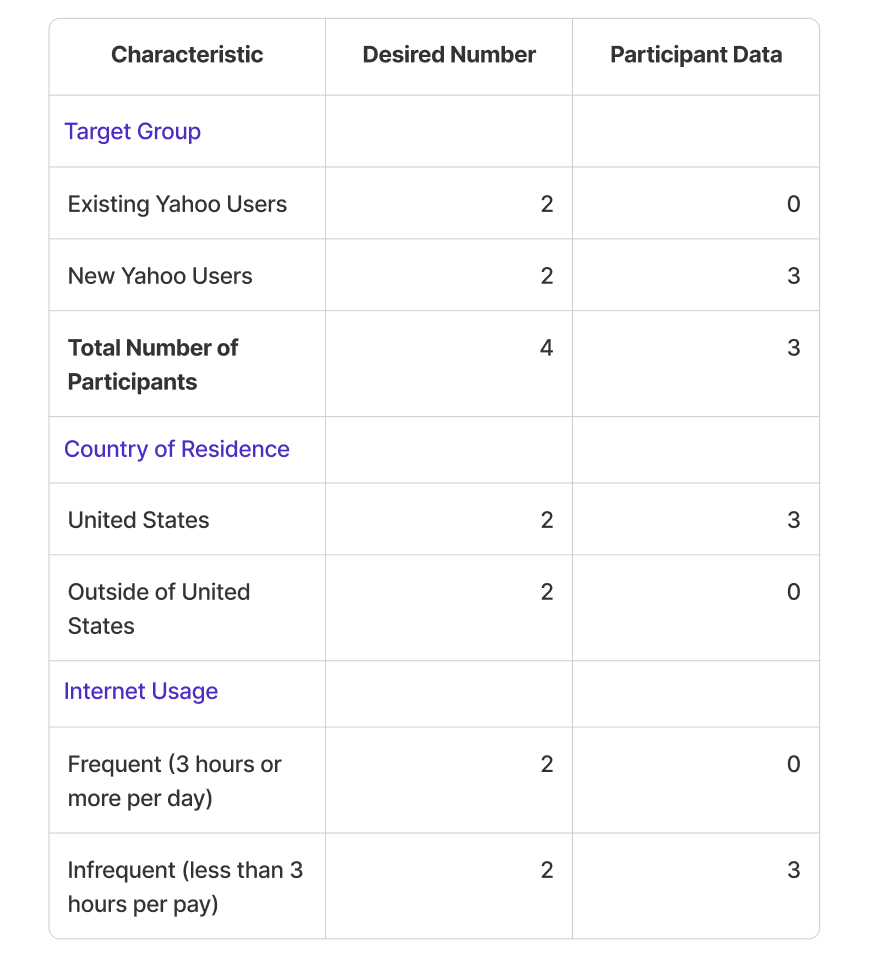The image size is (884, 958).
Task: Select the Outside of United States label
Action: [159, 609]
